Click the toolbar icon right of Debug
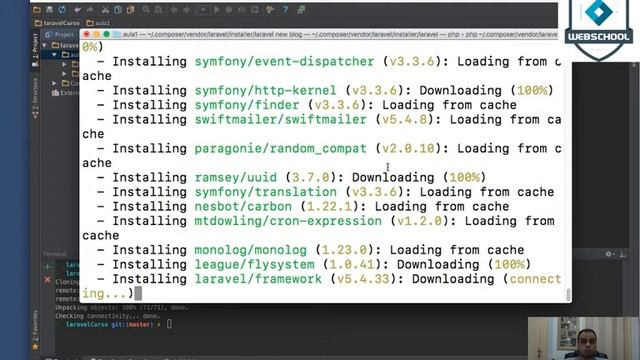 pyautogui.click(x=242, y=9)
